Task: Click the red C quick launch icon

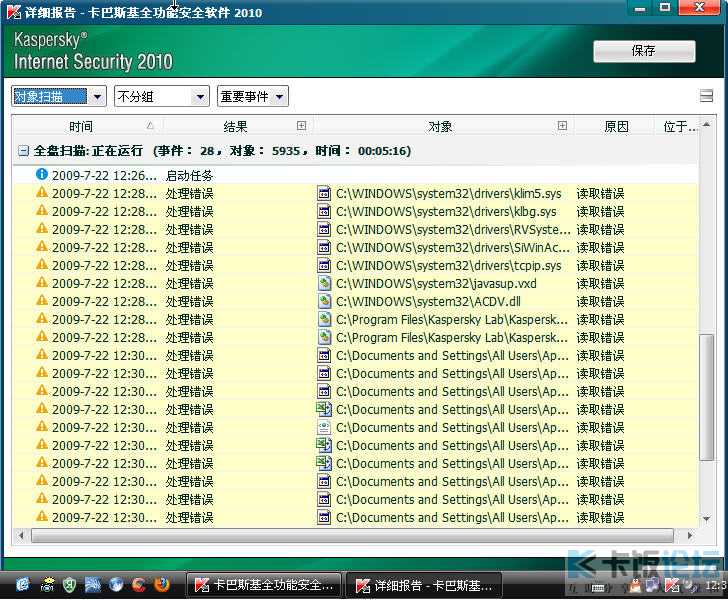Action: click(139, 585)
